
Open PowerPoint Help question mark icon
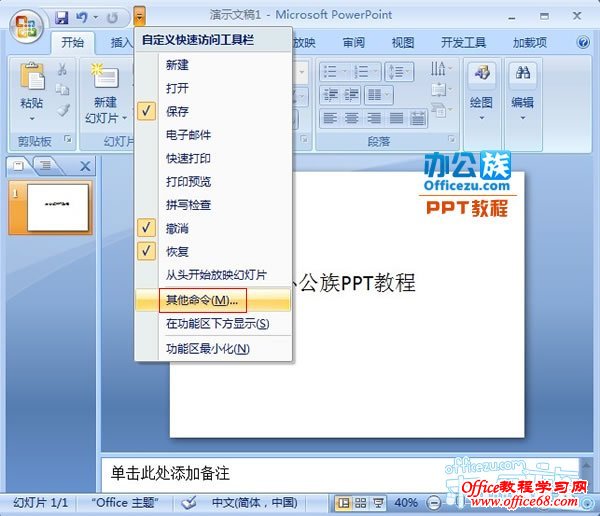pyautogui.click(x=583, y=42)
